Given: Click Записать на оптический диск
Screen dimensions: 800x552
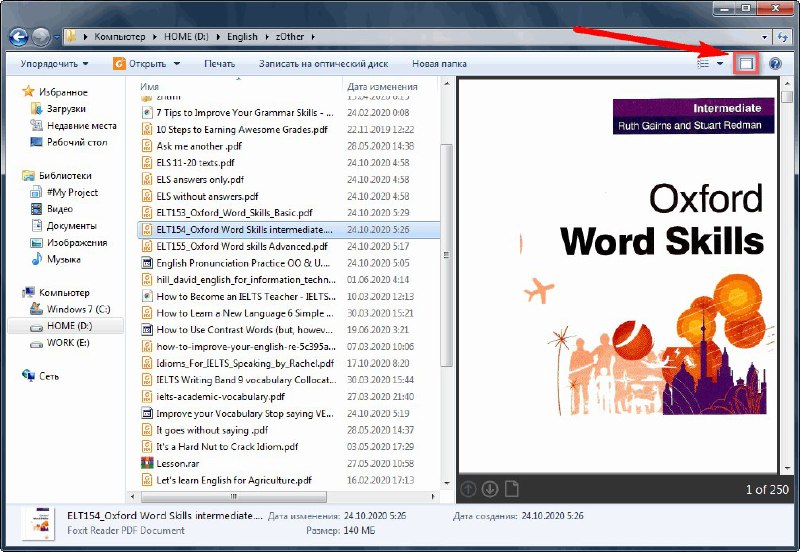Looking at the screenshot, I should pos(323,64).
